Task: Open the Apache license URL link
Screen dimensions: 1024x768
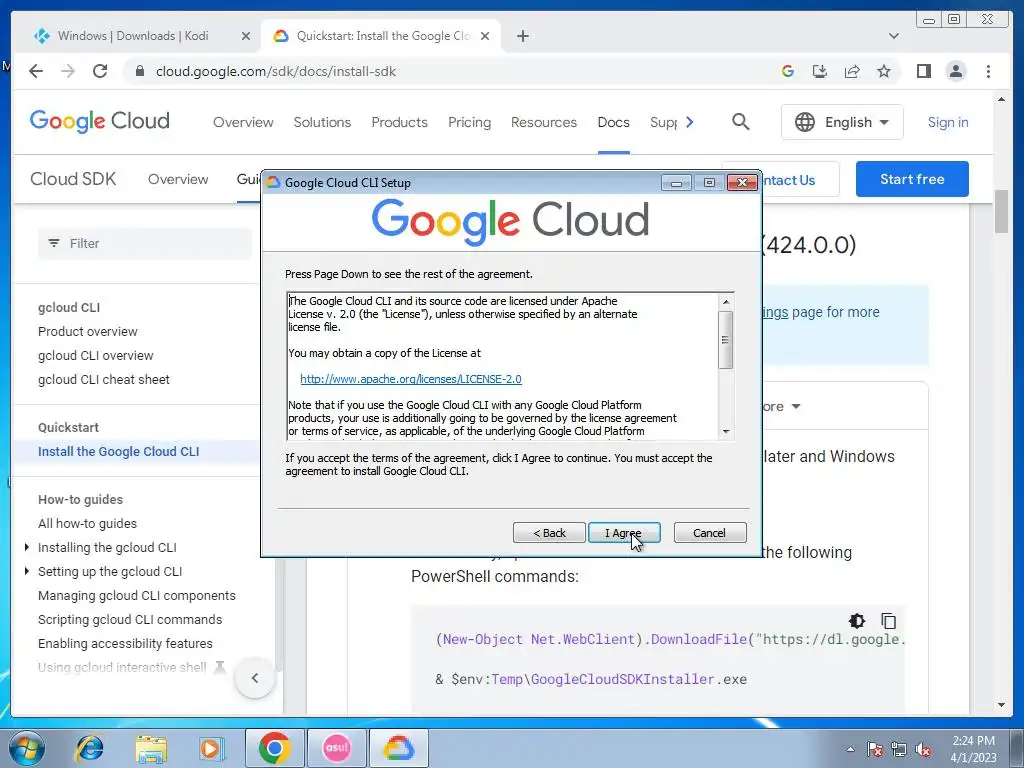Action: [411, 379]
